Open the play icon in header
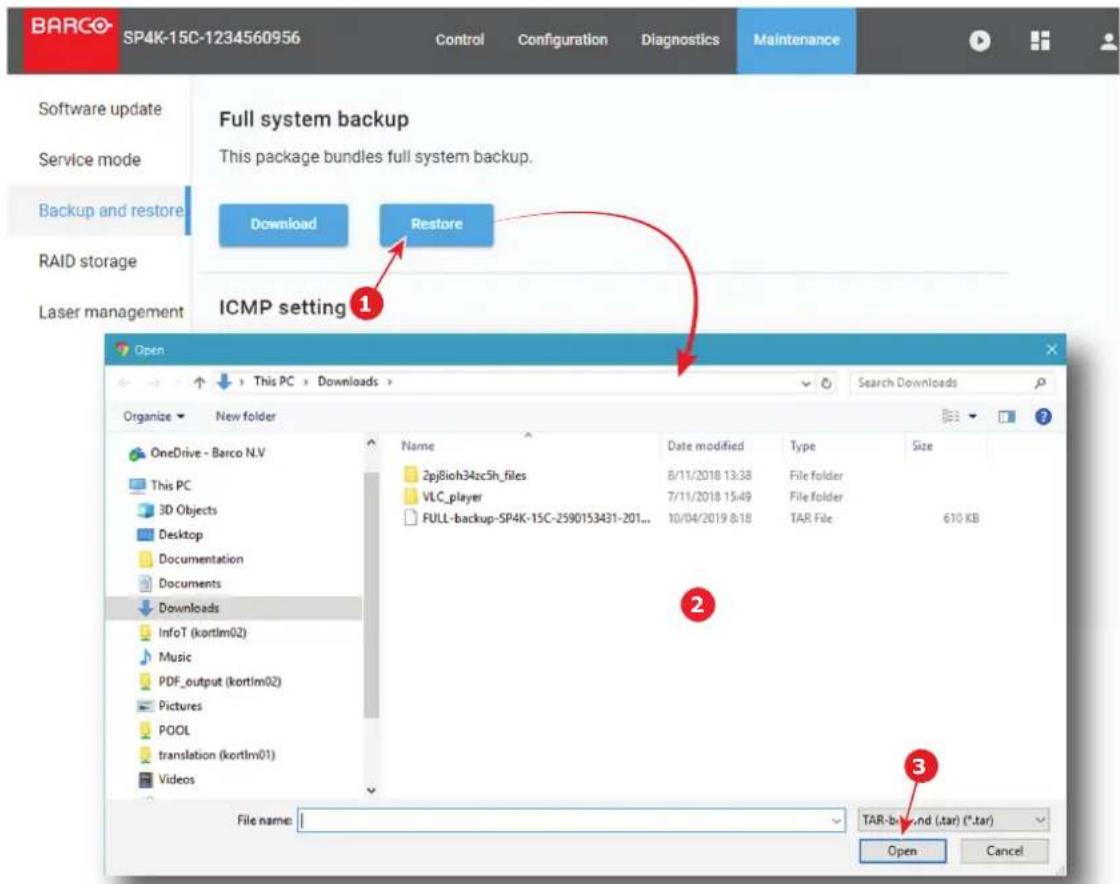Image resolution: width=1120 pixels, height=884 pixels. pos(979,41)
